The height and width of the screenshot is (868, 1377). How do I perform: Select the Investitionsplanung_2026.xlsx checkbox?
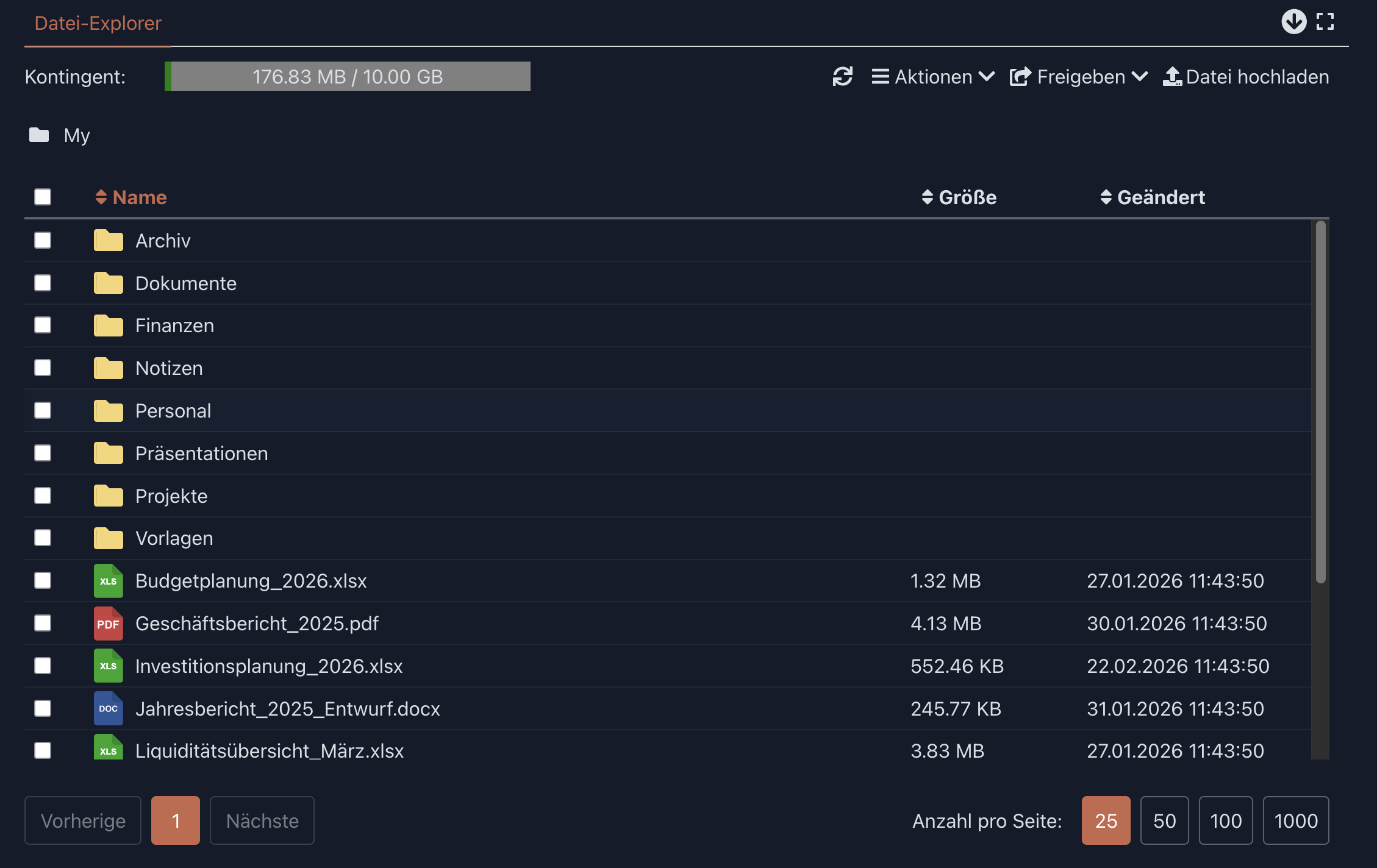point(43,666)
